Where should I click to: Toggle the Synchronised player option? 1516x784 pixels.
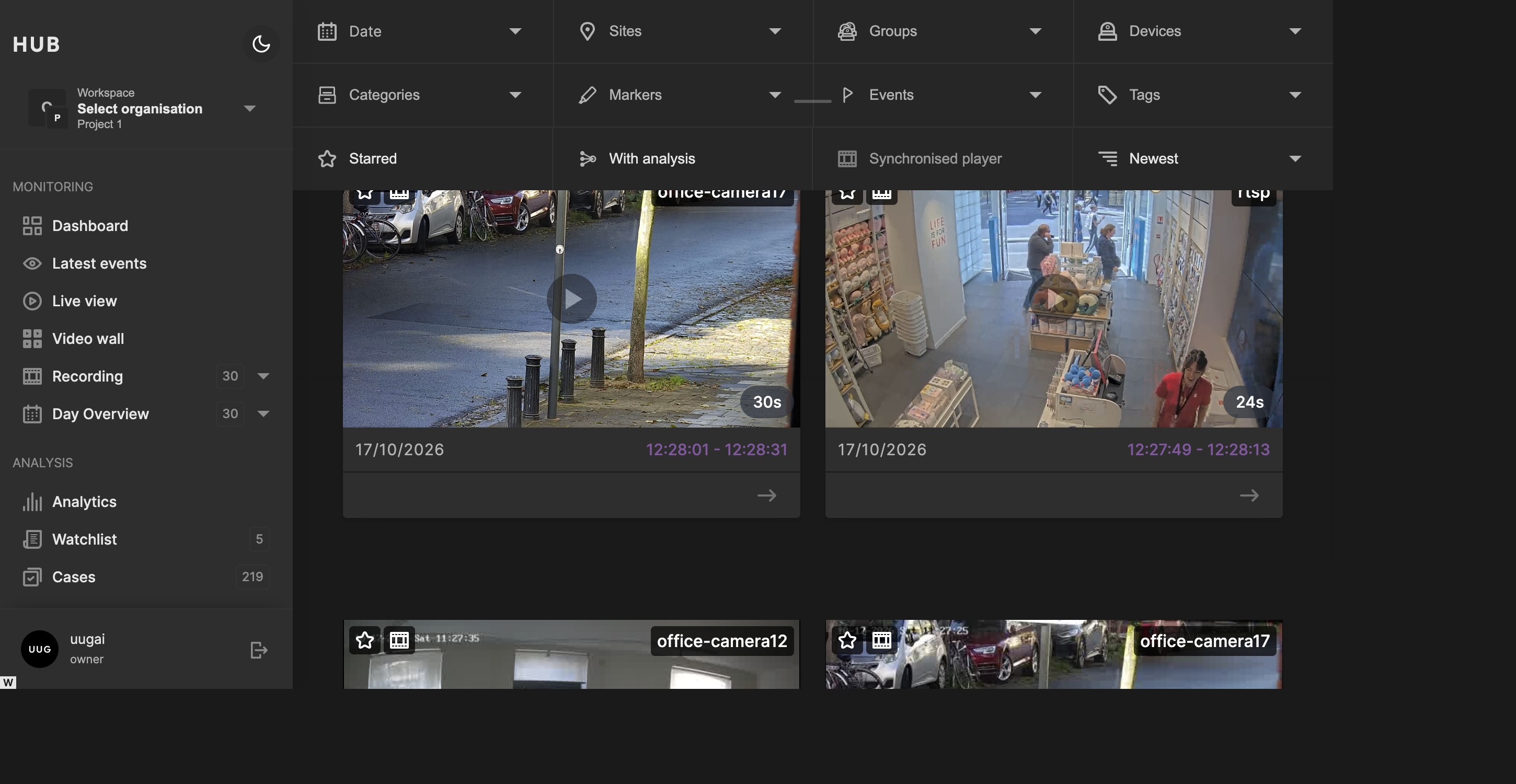(x=943, y=158)
